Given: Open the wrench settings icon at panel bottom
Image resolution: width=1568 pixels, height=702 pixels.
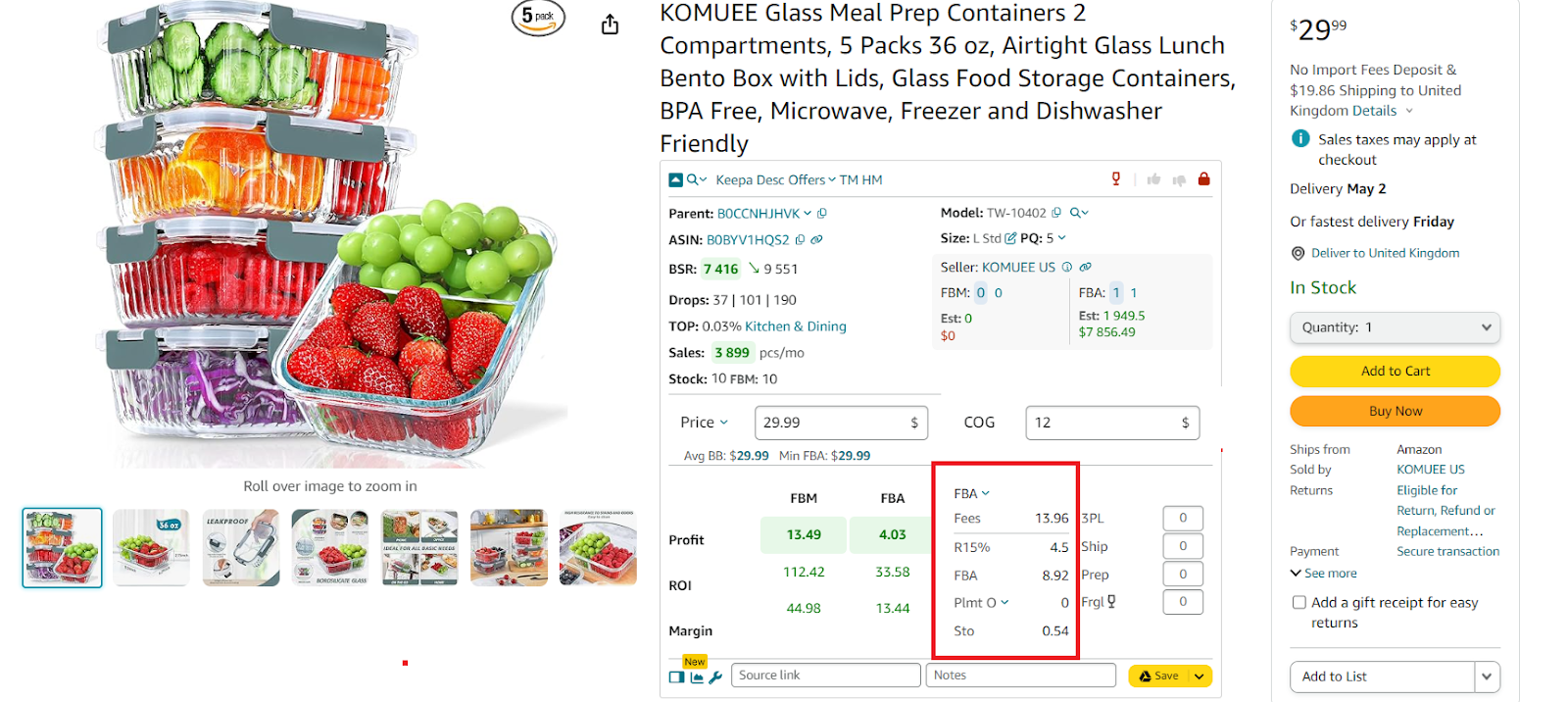Looking at the screenshot, I should [716, 676].
